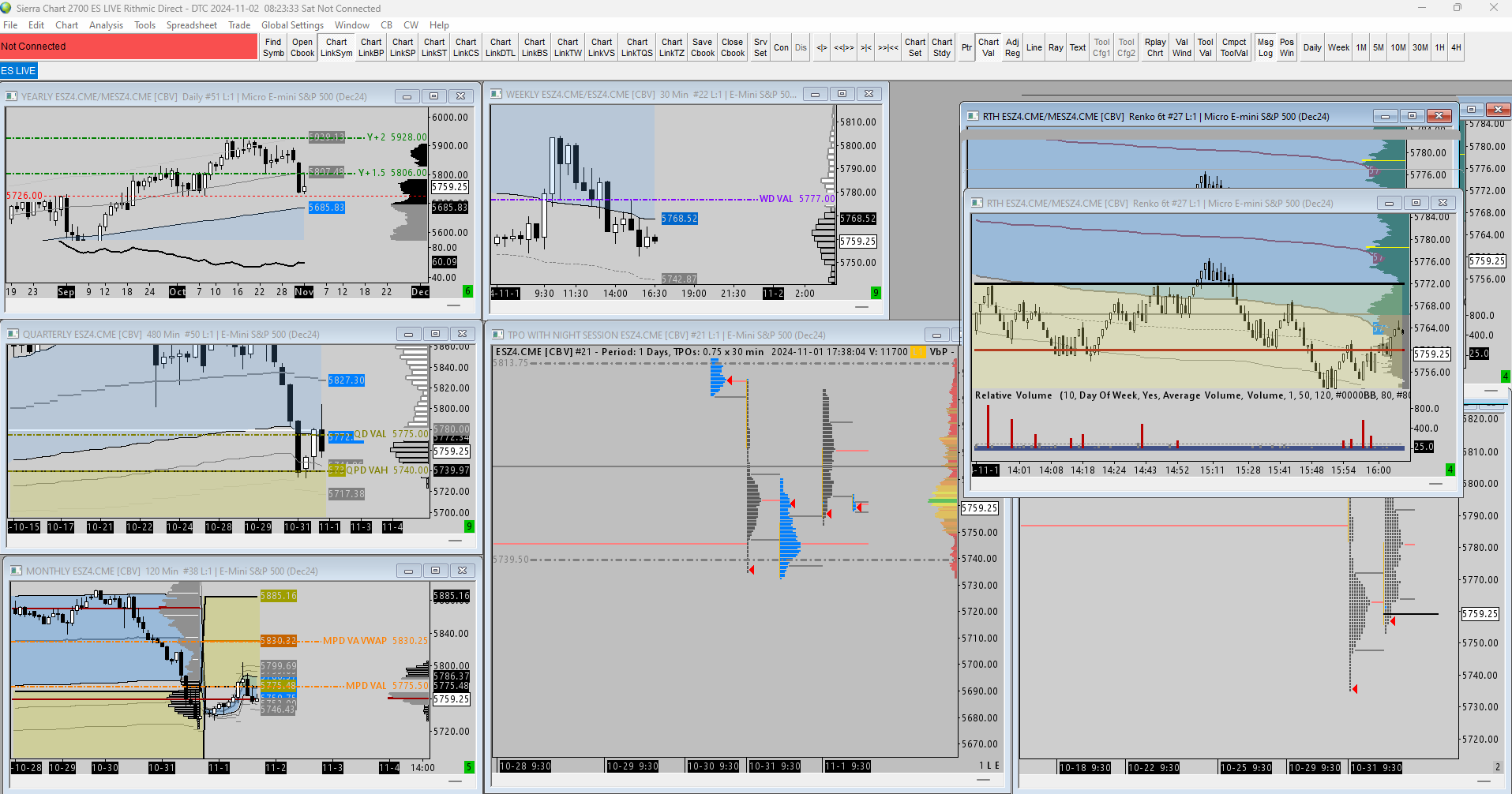Set chart timeframe to 30M
The image size is (1512, 794).
tap(1420, 47)
